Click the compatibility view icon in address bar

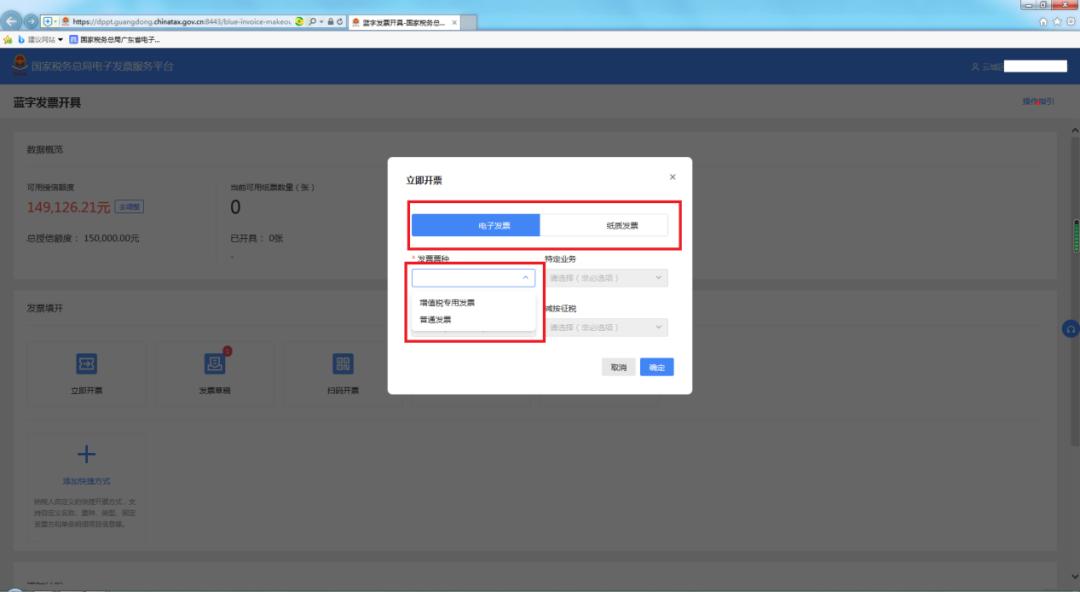[x=300, y=21]
